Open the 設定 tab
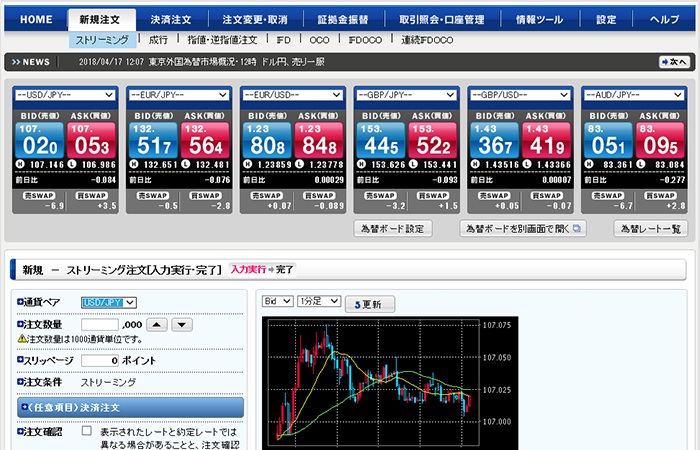The image size is (700, 450). pyautogui.click(x=606, y=20)
